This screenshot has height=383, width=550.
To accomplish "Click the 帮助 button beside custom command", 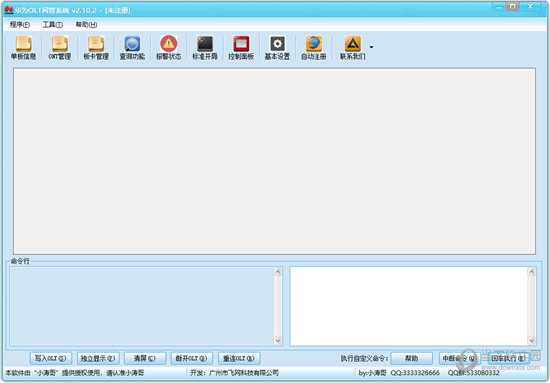I will (411, 358).
